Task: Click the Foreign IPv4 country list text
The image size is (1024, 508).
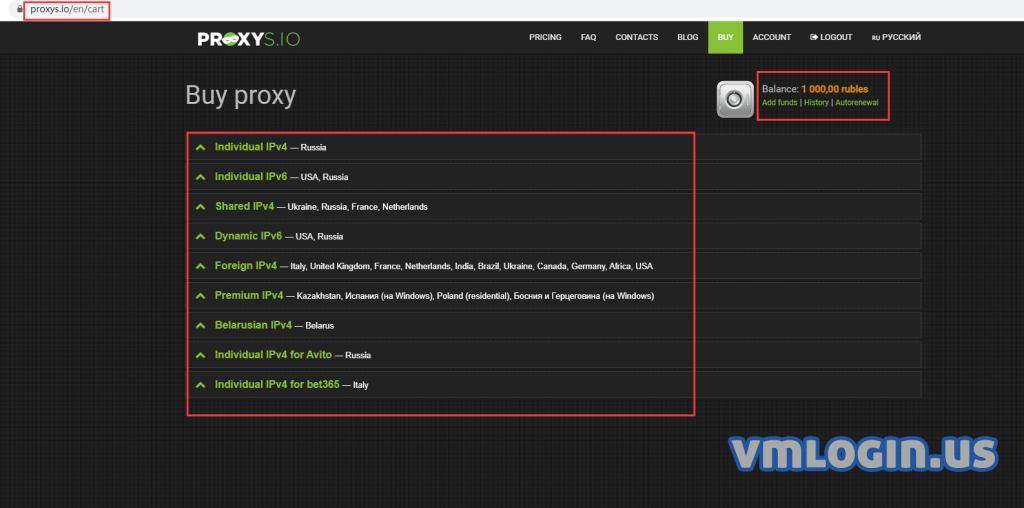Action: (x=472, y=266)
